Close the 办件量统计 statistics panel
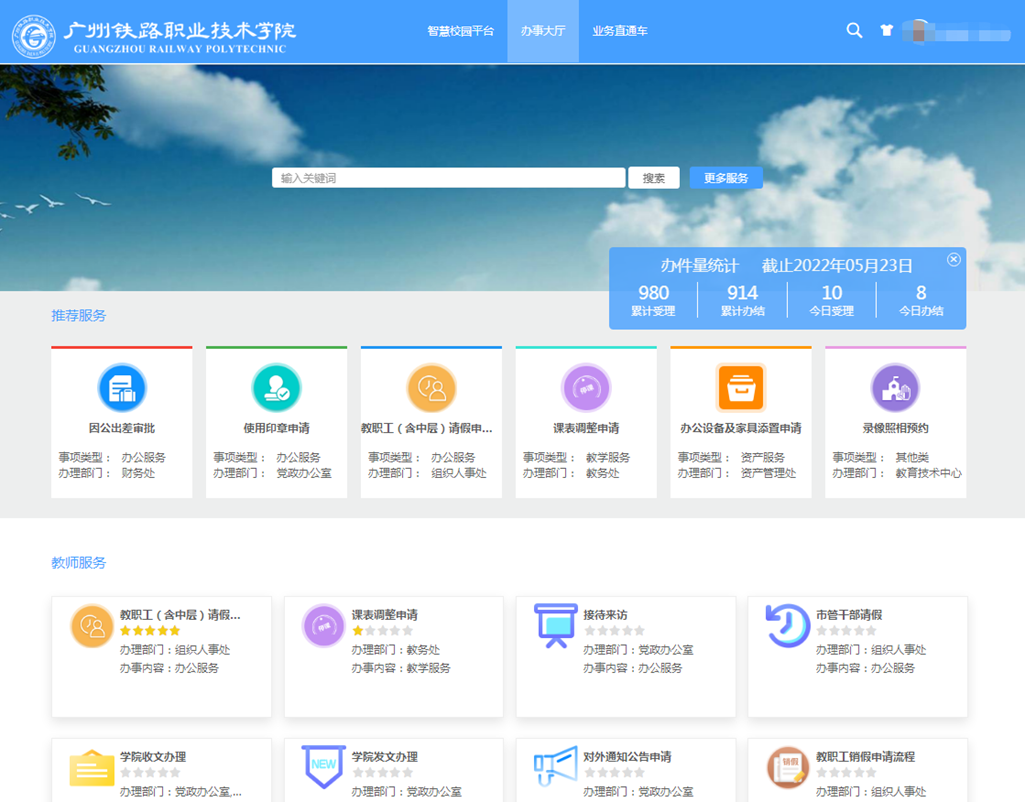1025x802 pixels. click(953, 260)
